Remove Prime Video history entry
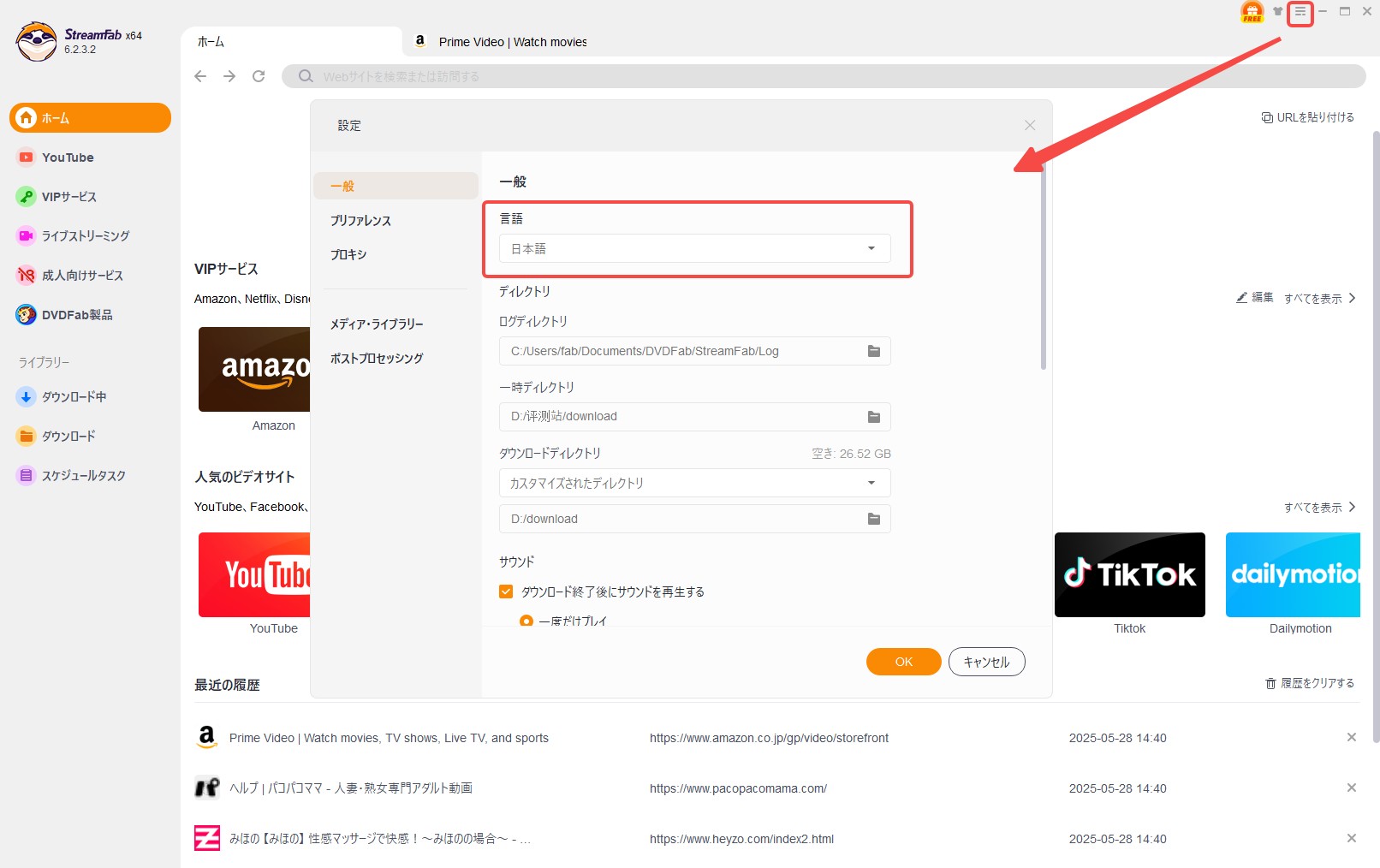The width and height of the screenshot is (1380, 868). 1352,737
